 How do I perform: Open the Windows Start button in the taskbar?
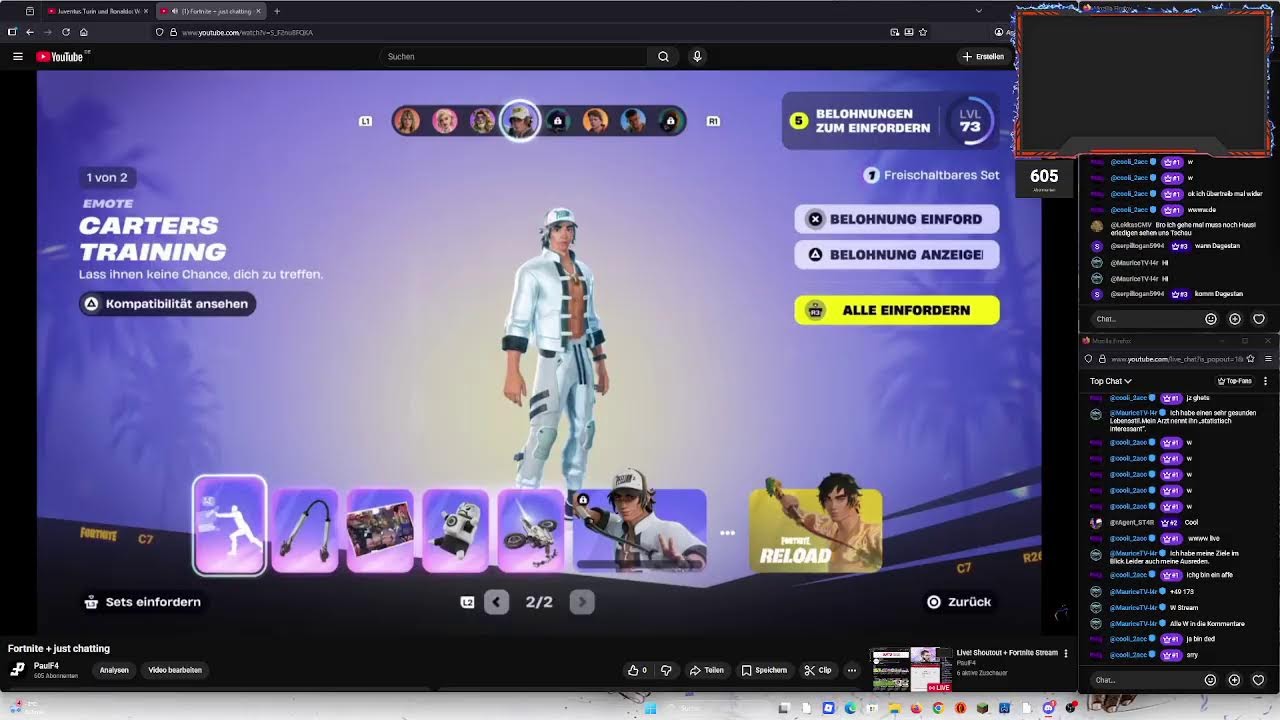650,709
